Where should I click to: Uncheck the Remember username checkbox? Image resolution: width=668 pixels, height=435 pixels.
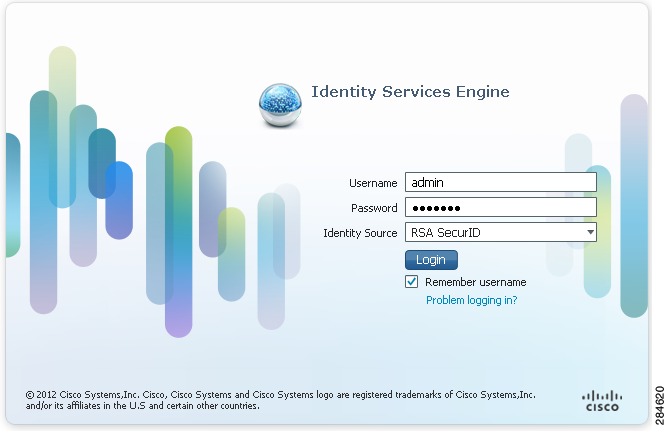(x=412, y=282)
